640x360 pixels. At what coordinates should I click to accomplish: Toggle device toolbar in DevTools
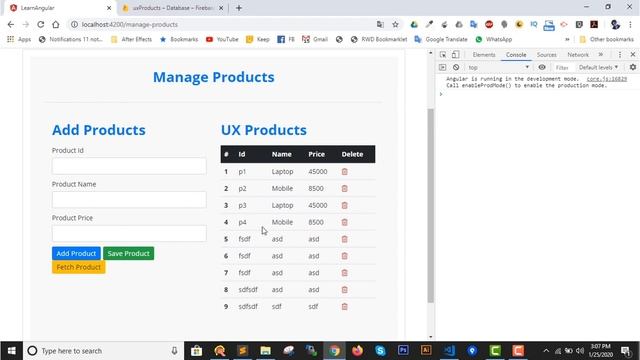[x=456, y=54]
